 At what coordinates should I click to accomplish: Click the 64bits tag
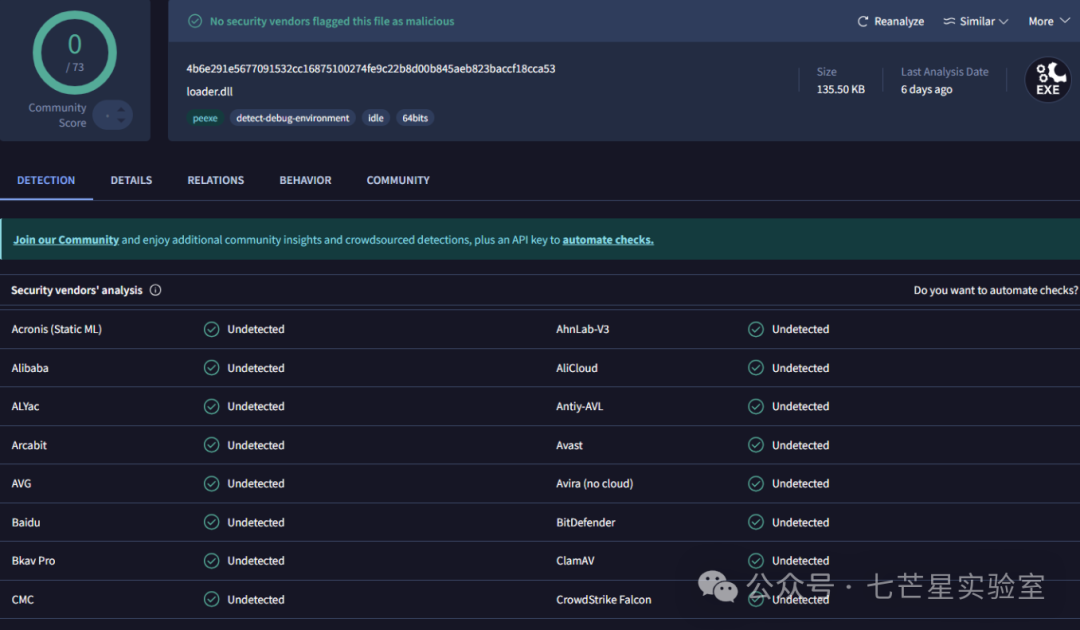click(x=415, y=118)
